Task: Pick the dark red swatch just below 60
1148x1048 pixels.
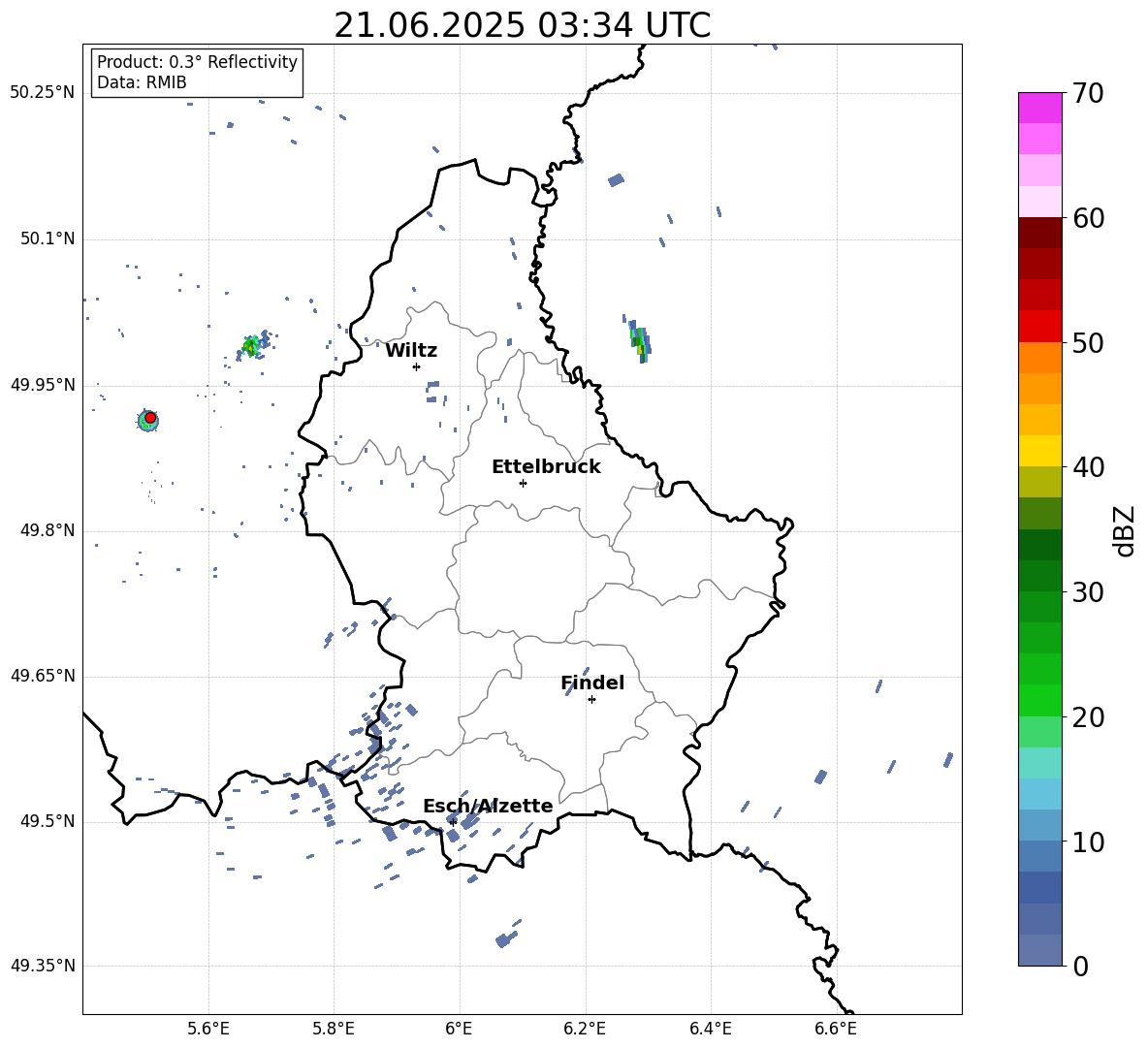Action: pyautogui.click(x=1040, y=233)
